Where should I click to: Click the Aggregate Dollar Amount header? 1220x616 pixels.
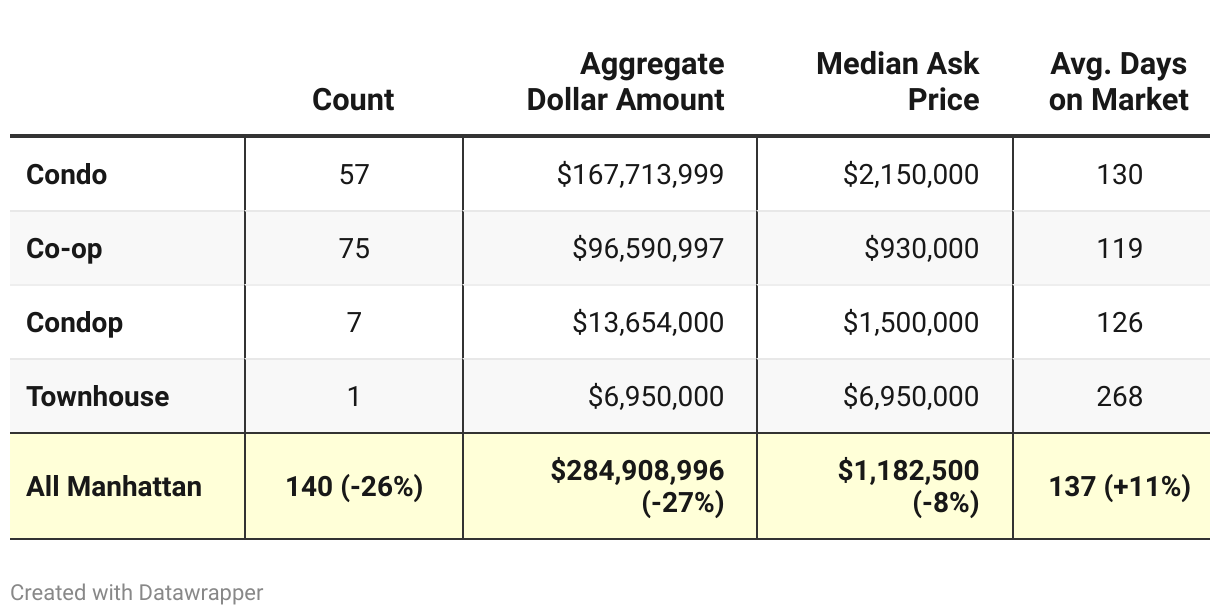click(x=626, y=82)
